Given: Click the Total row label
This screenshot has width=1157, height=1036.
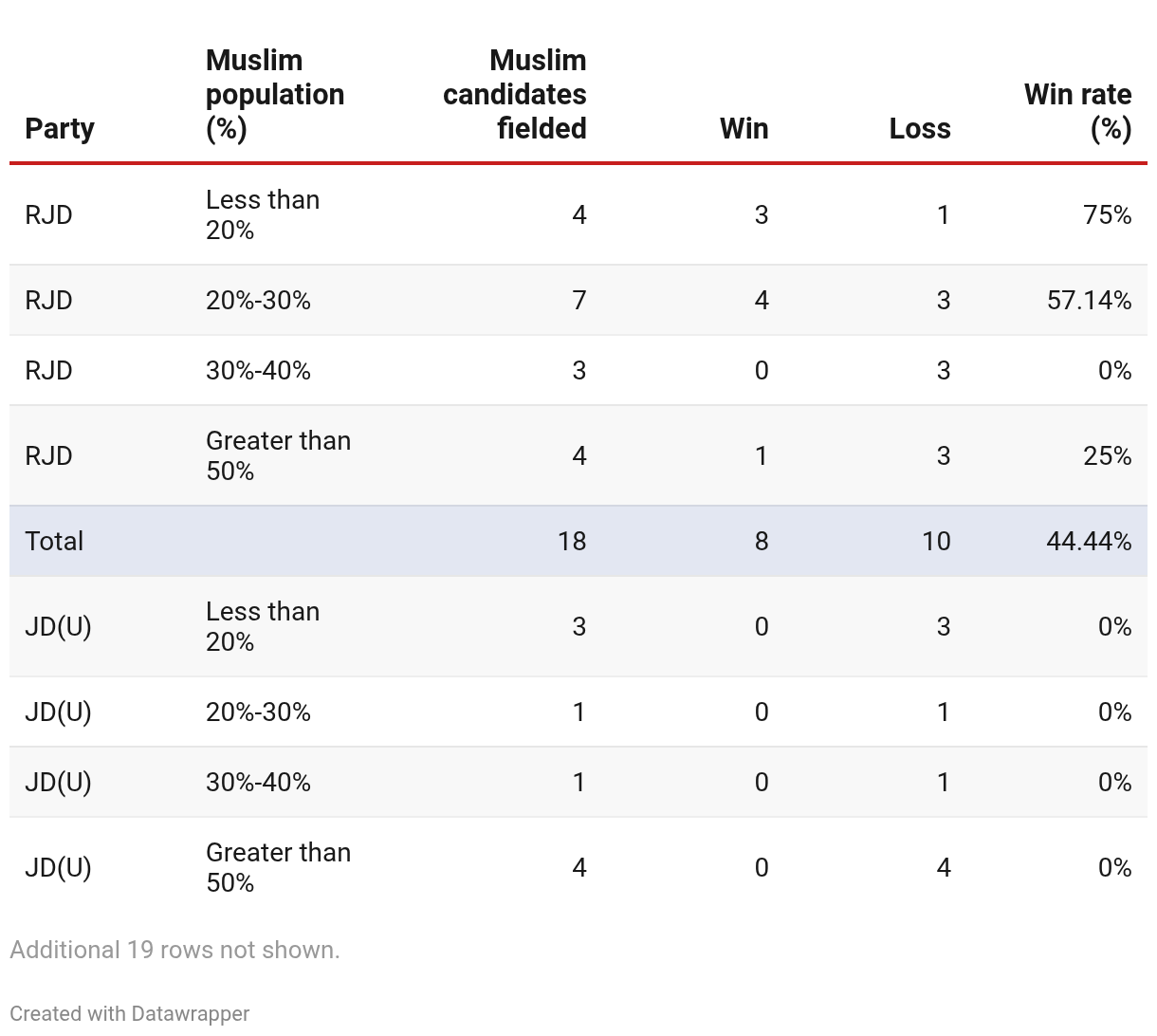Looking at the screenshot, I should click(x=54, y=541).
